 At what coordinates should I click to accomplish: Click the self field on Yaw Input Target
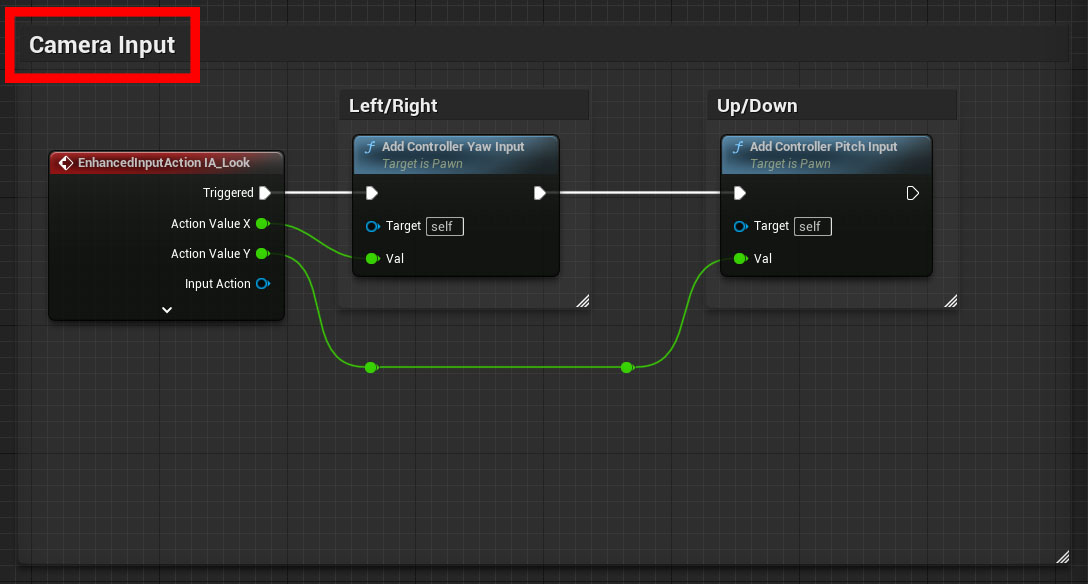[x=445, y=227]
